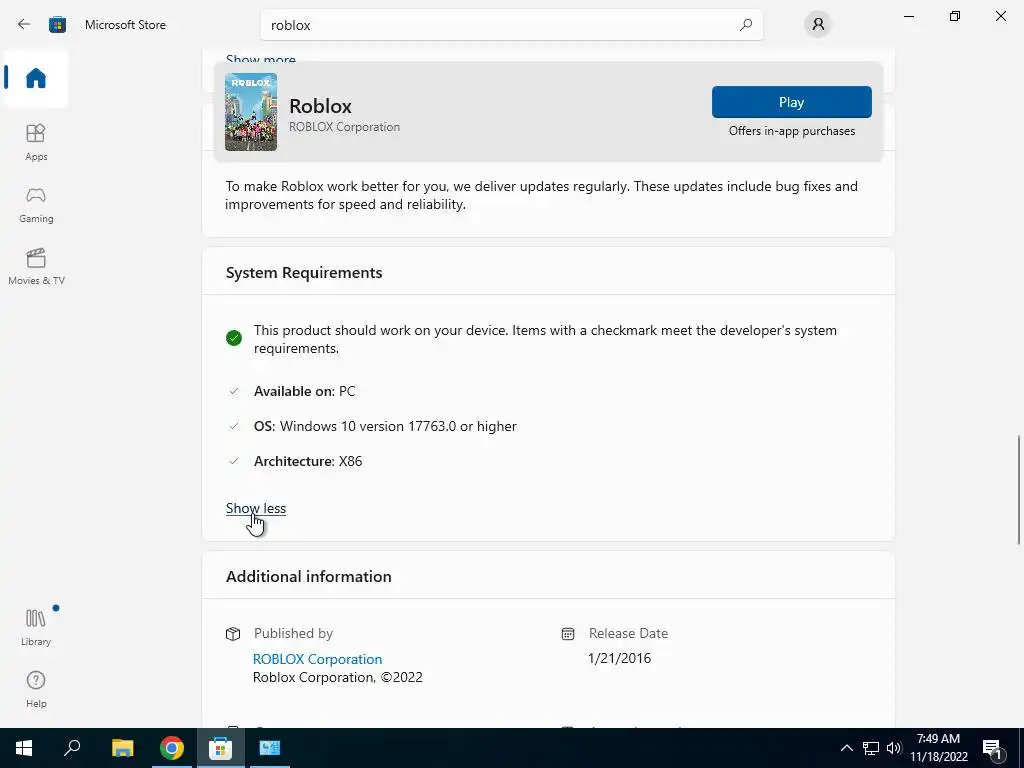Click the Show less link
Screen dimensions: 1024x768
click(x=256, y=508)
